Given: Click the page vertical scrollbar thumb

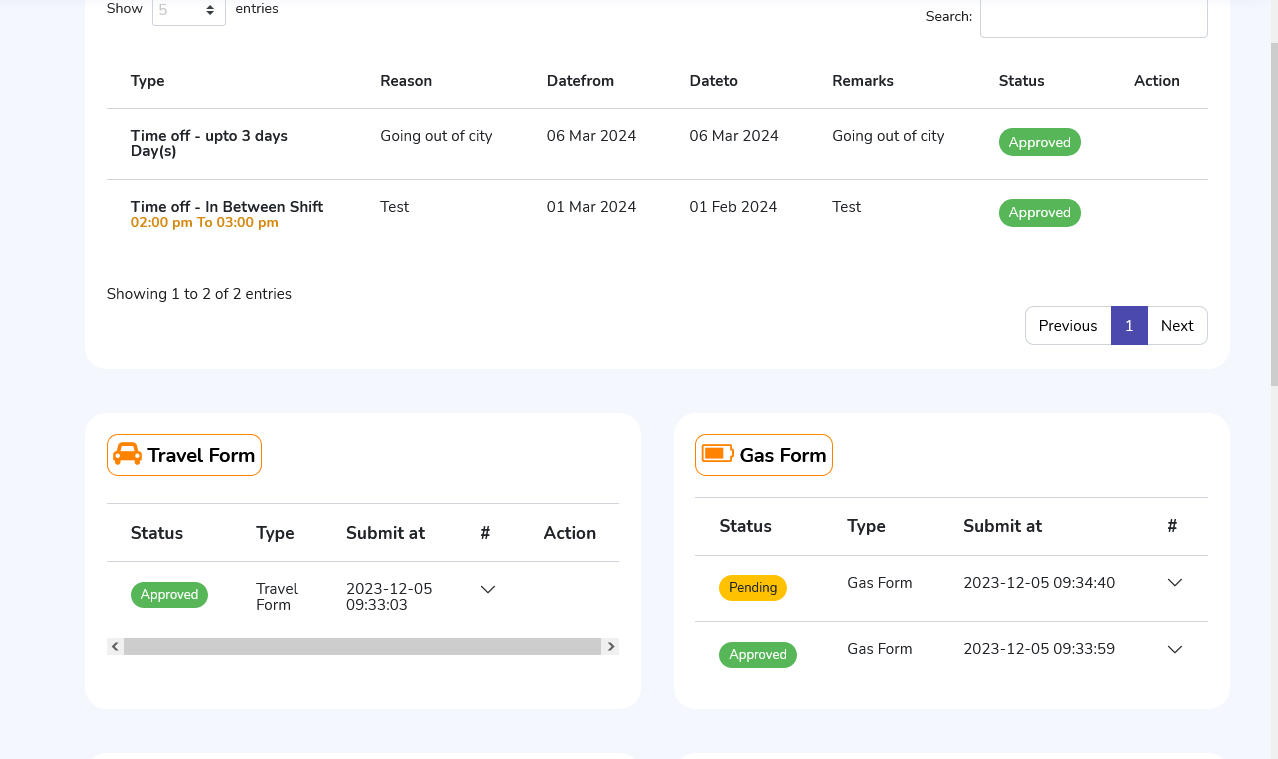Looking at the screenshot, I should coord(1273,210).
